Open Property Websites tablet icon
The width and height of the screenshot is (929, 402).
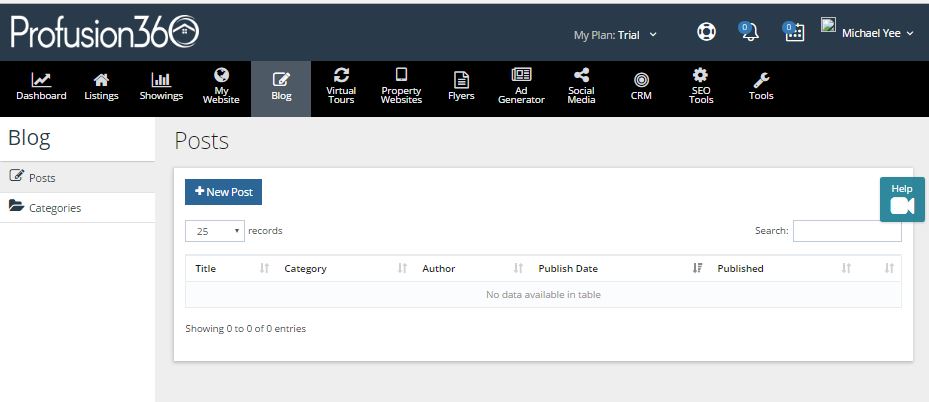click(x=402, y=75)
